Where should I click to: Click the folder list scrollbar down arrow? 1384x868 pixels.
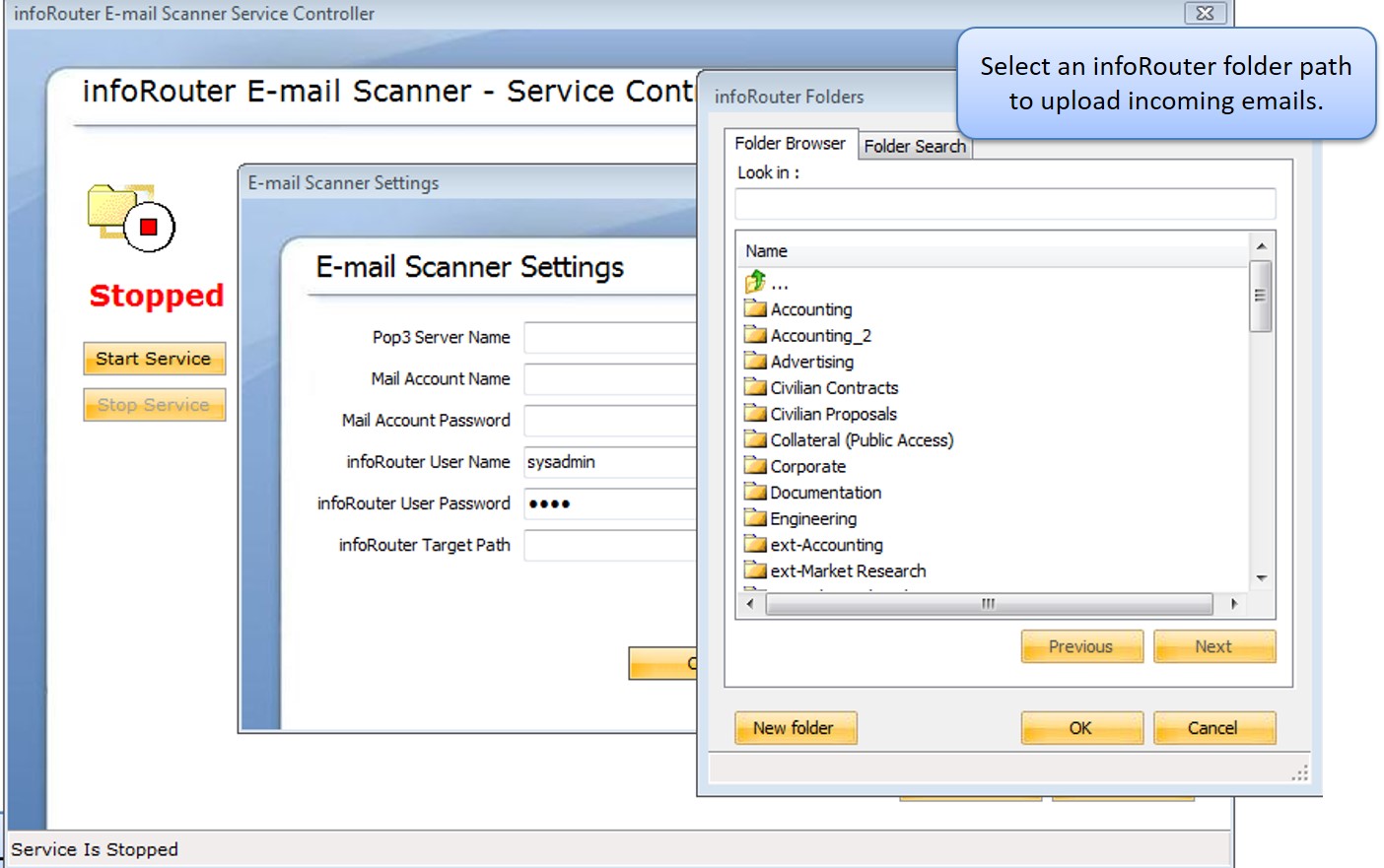[x=1263, y=578]
